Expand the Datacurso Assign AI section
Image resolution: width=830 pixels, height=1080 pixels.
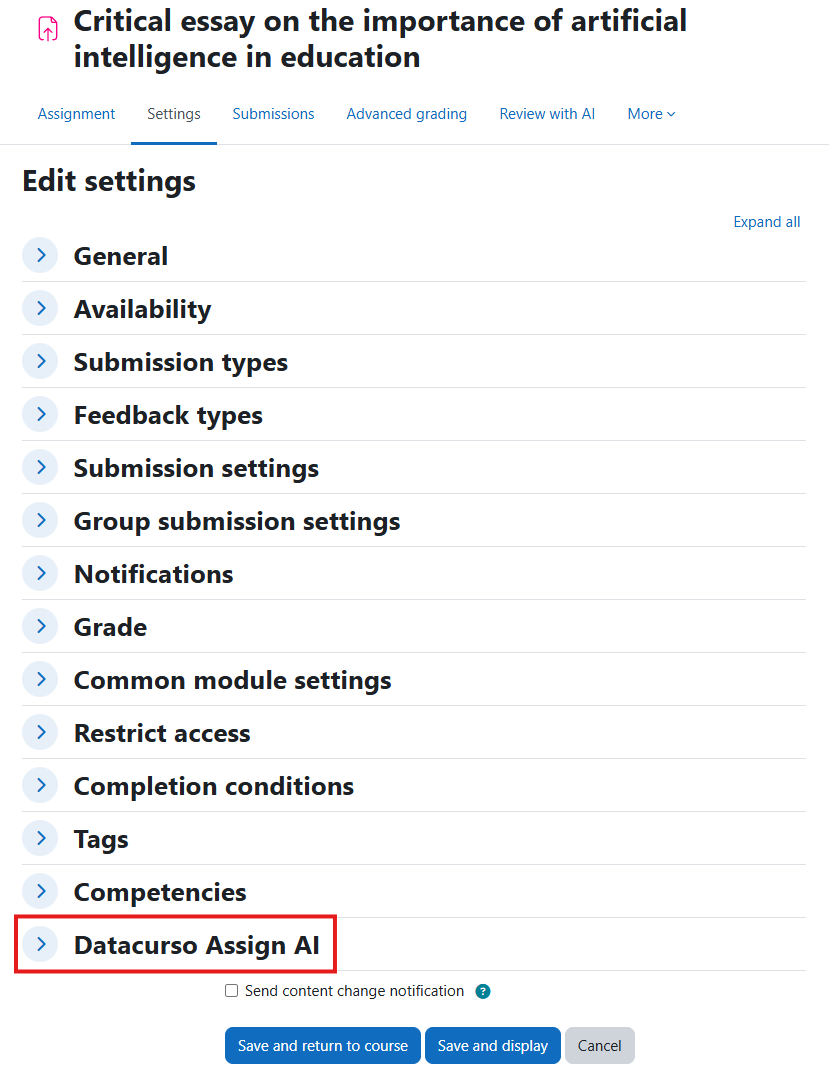click(39, 944)
